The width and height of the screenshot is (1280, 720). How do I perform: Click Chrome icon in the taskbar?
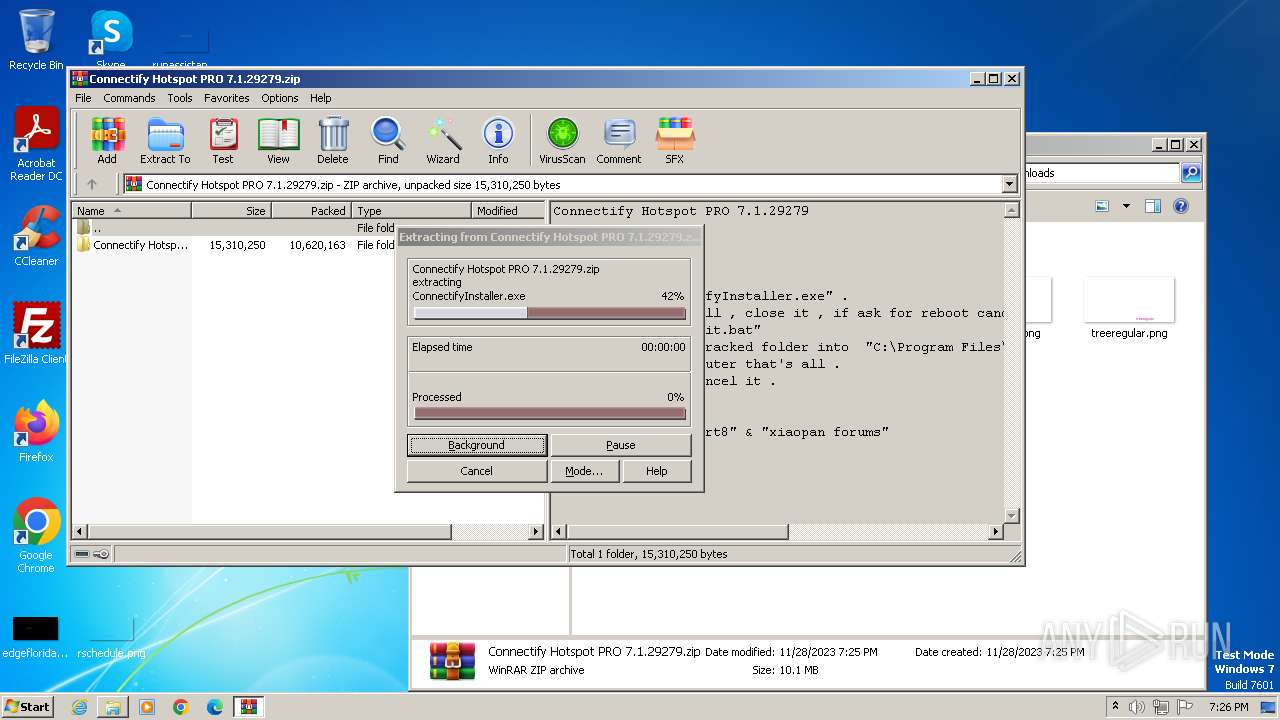click(181, 707)
